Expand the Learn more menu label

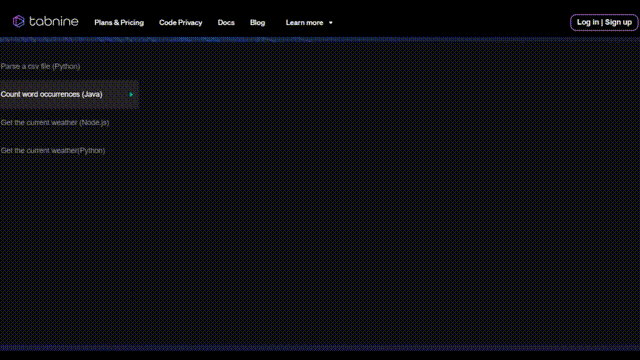[304, 23]
